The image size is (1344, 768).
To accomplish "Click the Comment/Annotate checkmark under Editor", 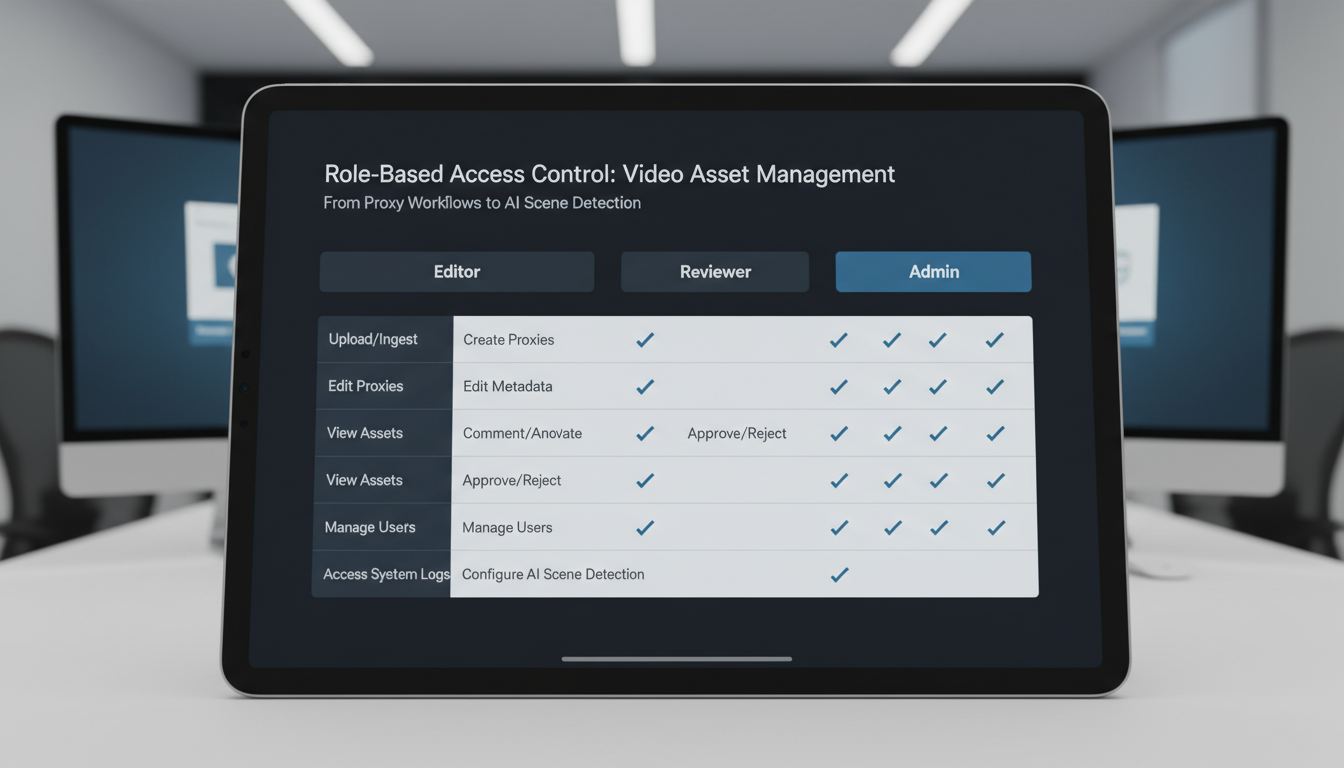I will [x=645, y=433].
